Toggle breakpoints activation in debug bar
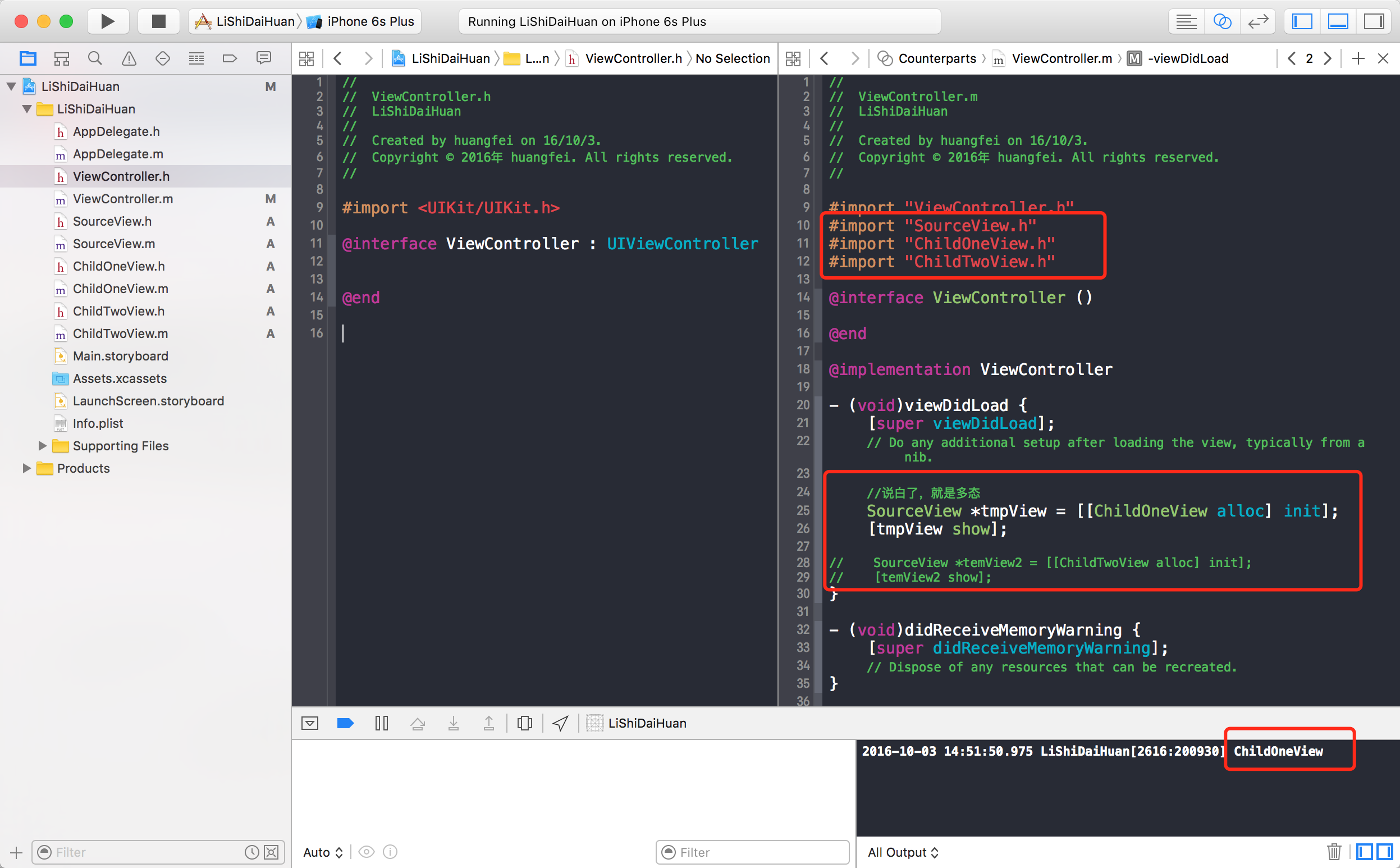This screenshot has height=868, width=1400. click(345, 723)
